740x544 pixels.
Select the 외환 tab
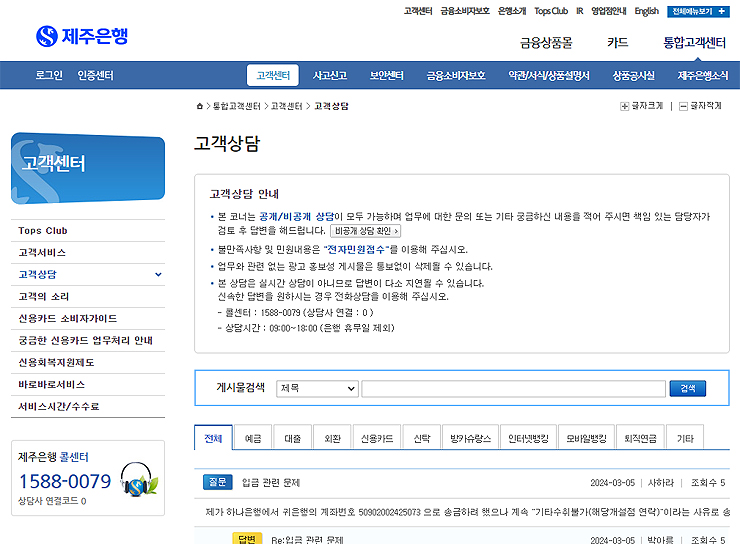click(332, 438)
